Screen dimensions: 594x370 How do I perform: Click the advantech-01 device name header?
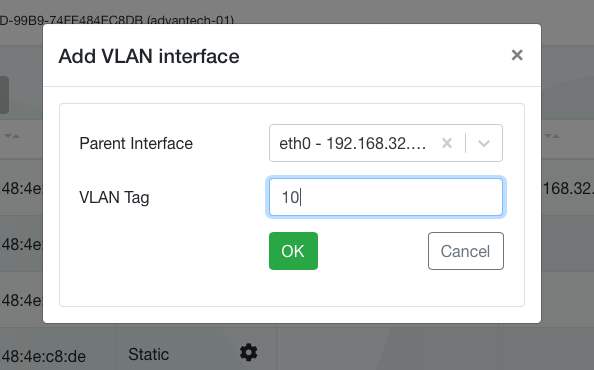pos(190,20)
